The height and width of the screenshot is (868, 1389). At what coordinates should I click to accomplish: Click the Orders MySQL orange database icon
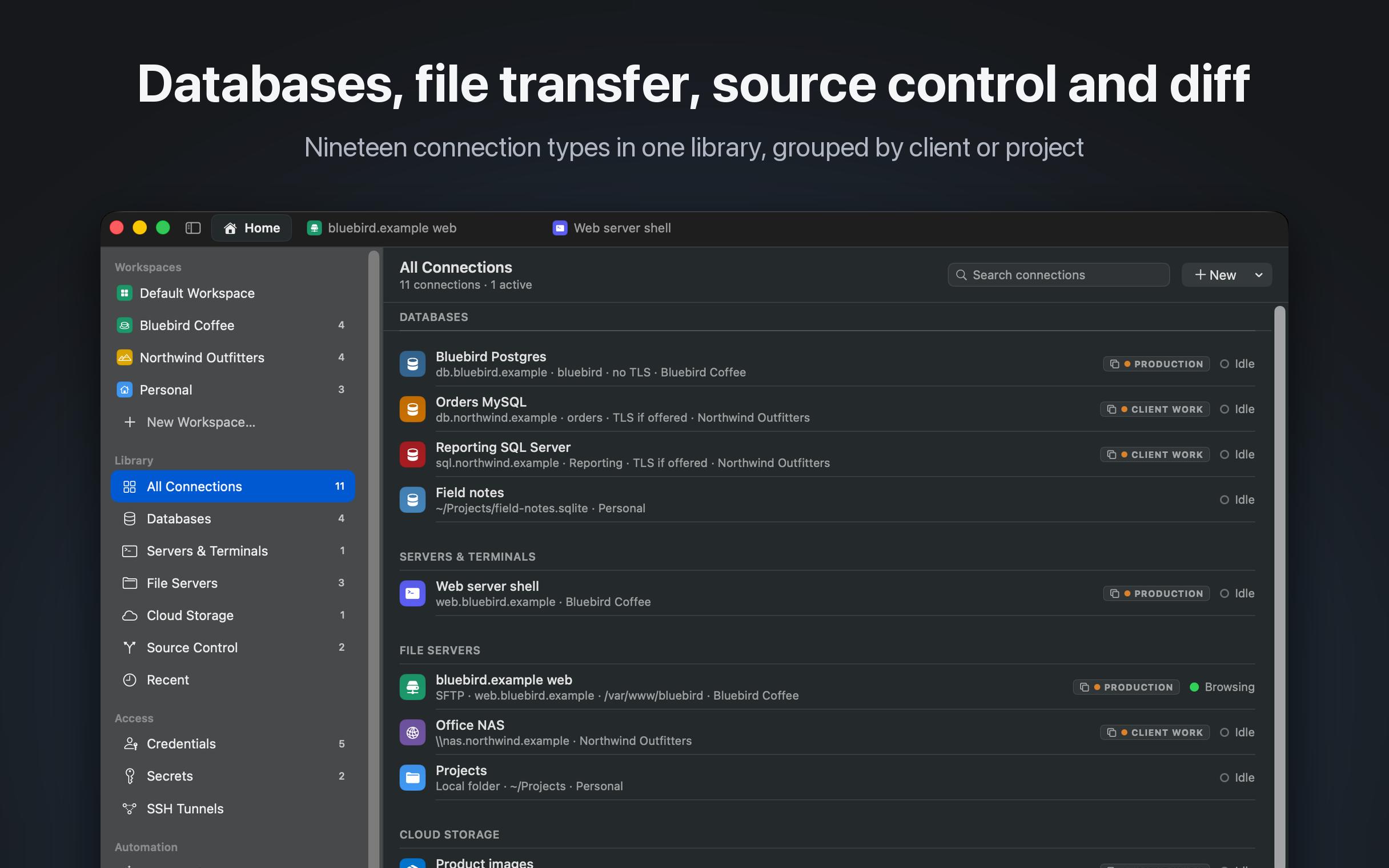412,409
